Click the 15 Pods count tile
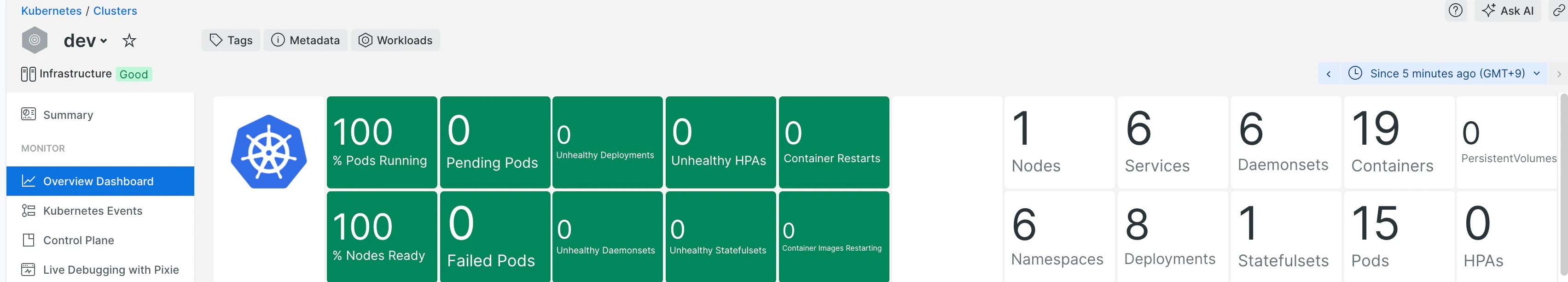The width and height of the screenshot is (1568, 282). click(x=1399, y=237)
